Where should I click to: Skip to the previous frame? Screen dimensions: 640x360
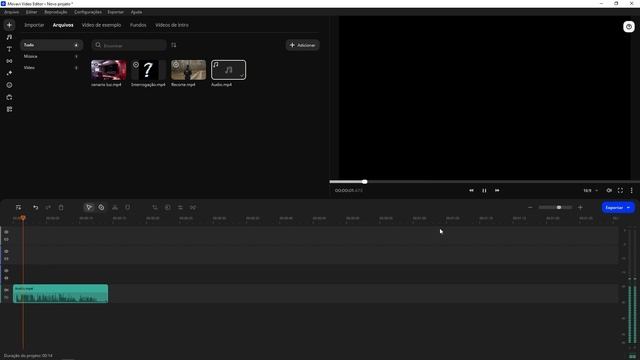click(471, 190)
